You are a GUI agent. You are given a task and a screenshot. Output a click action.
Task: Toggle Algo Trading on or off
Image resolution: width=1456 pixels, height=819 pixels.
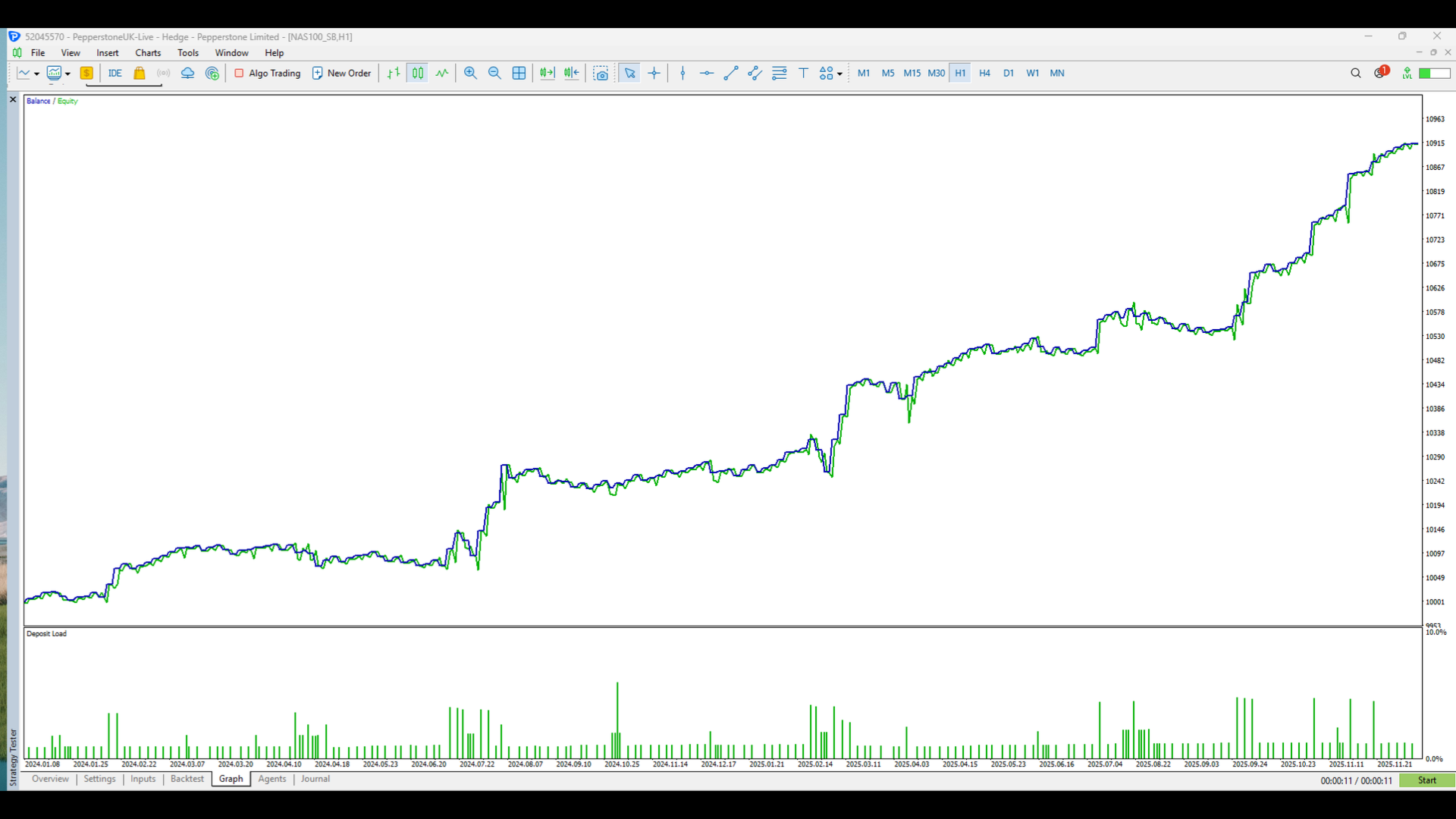[268, 73]
